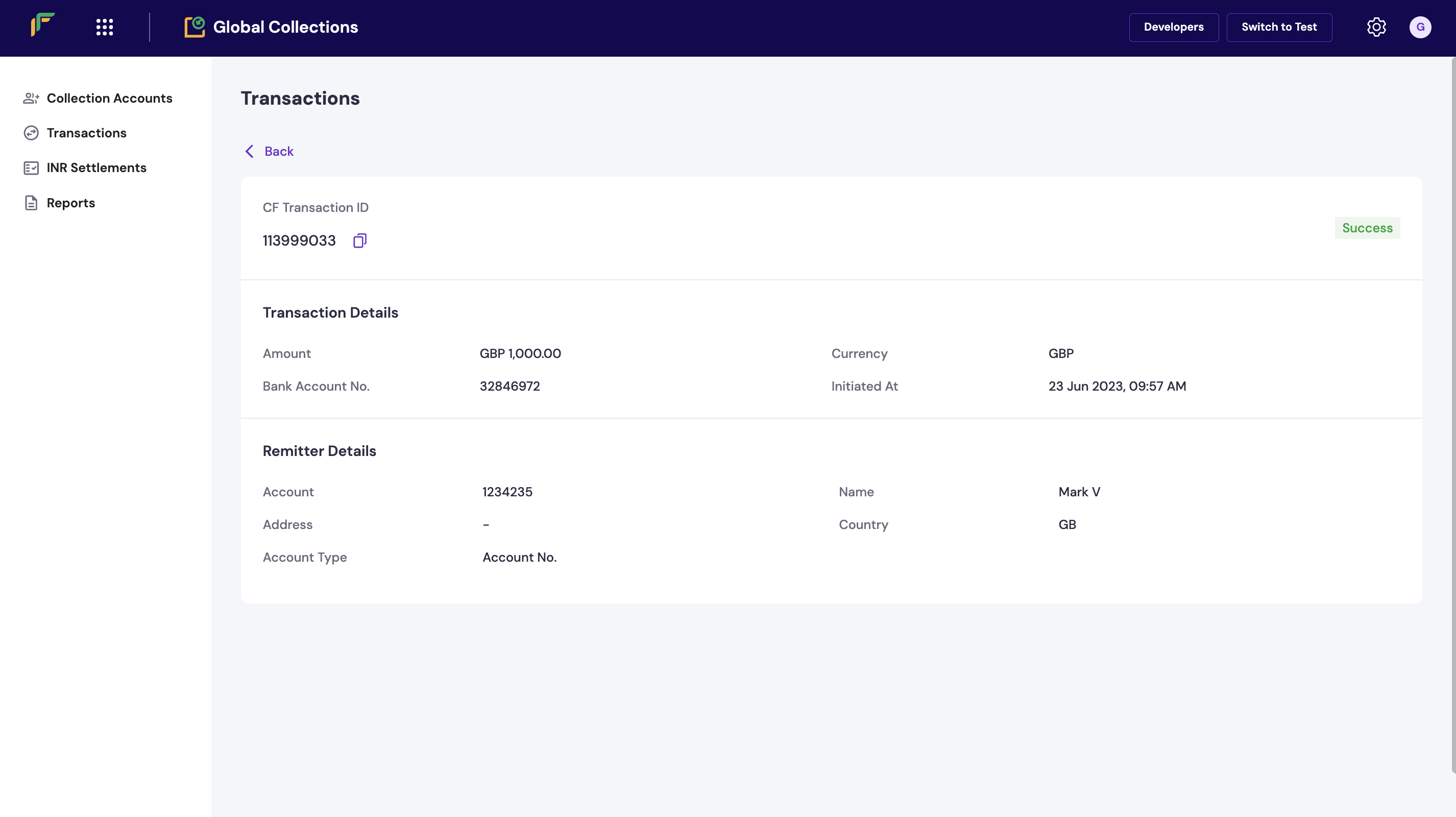Image resolution: width=1456 pixels, height=817 pixels.
Task: Click the Global Collections product icon
Action: click(195, 27)
